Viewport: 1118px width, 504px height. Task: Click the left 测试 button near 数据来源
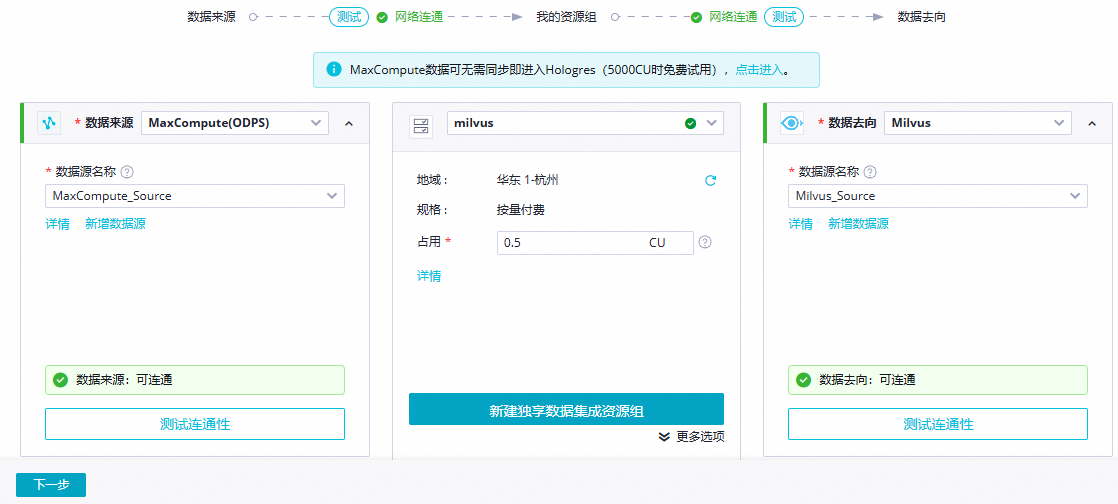pyautogui.click(x=349, y=17)
